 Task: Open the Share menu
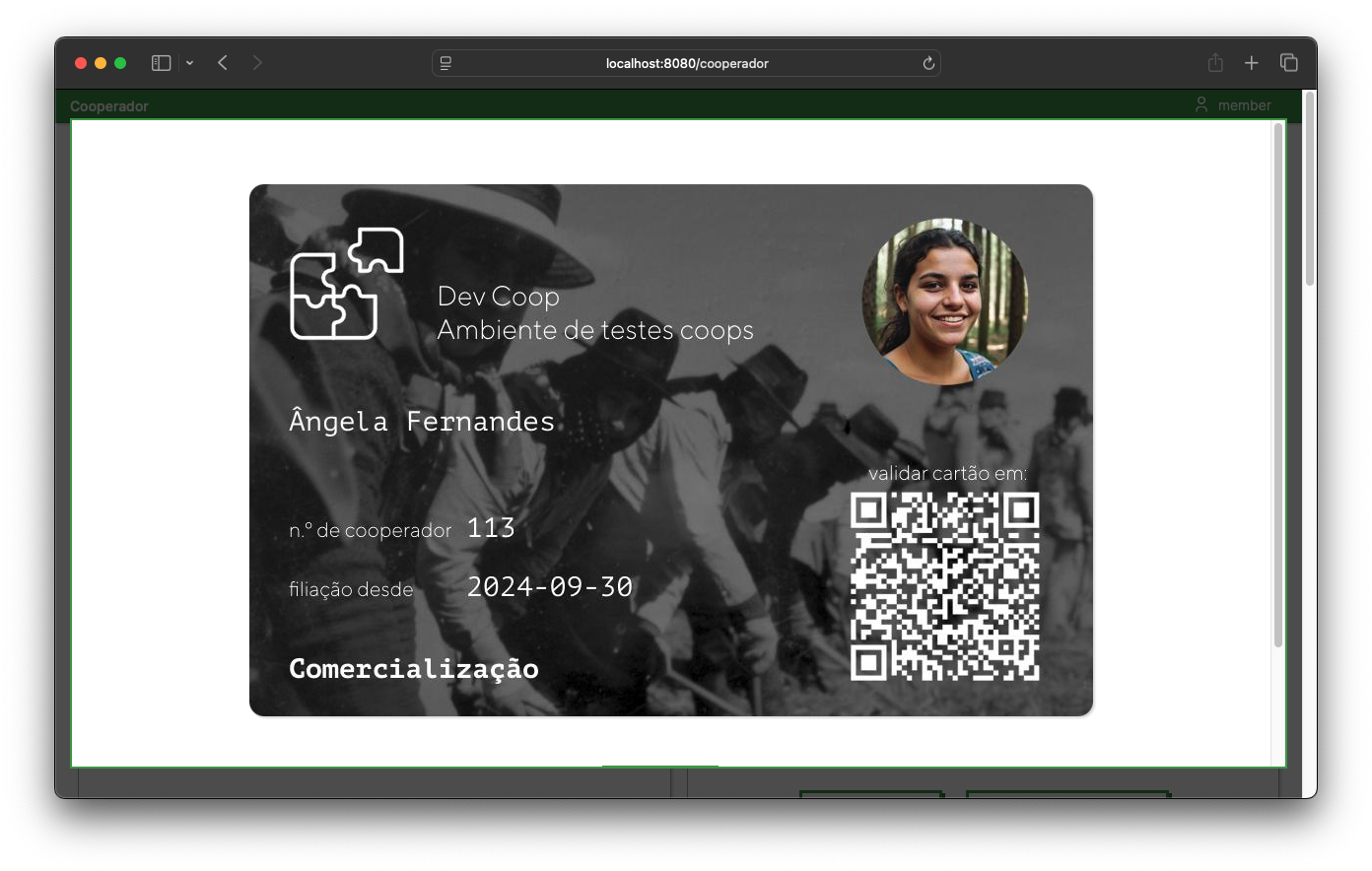coord(1215,63)
